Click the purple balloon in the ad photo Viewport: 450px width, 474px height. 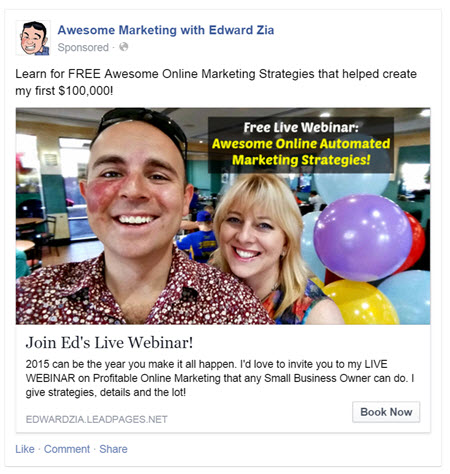pos(363,237)
